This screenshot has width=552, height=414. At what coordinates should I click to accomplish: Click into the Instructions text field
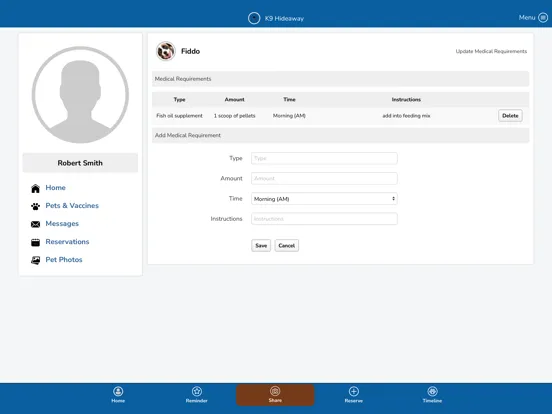[x=324, y=219]
